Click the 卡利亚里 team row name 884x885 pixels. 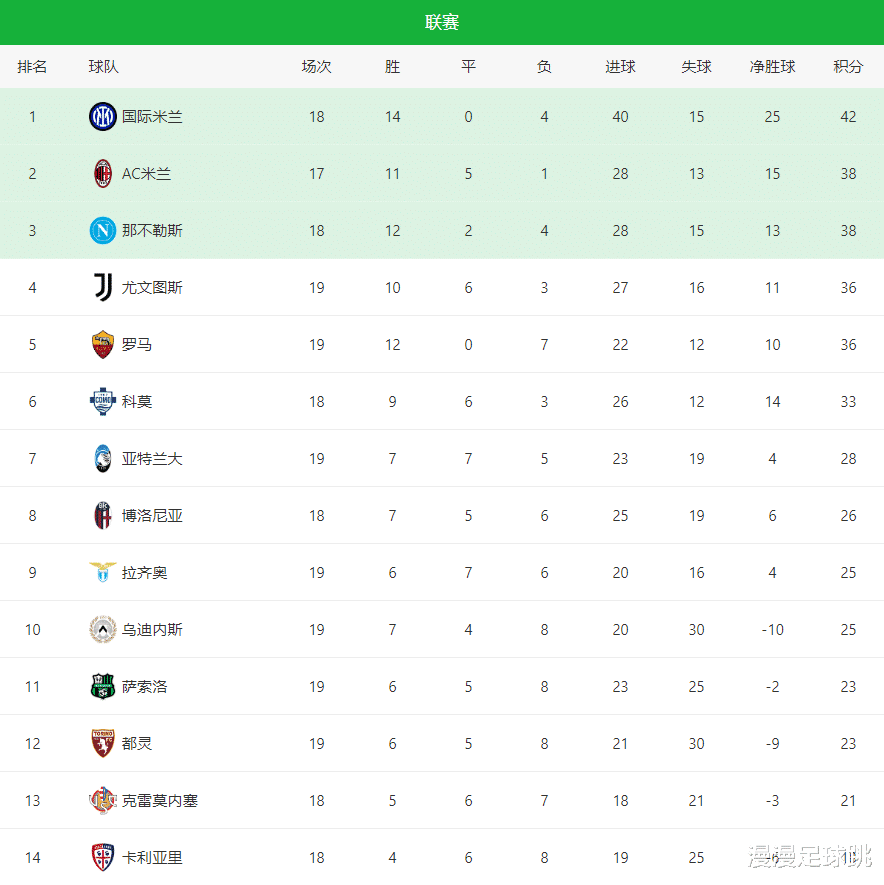tap(152, 858)
